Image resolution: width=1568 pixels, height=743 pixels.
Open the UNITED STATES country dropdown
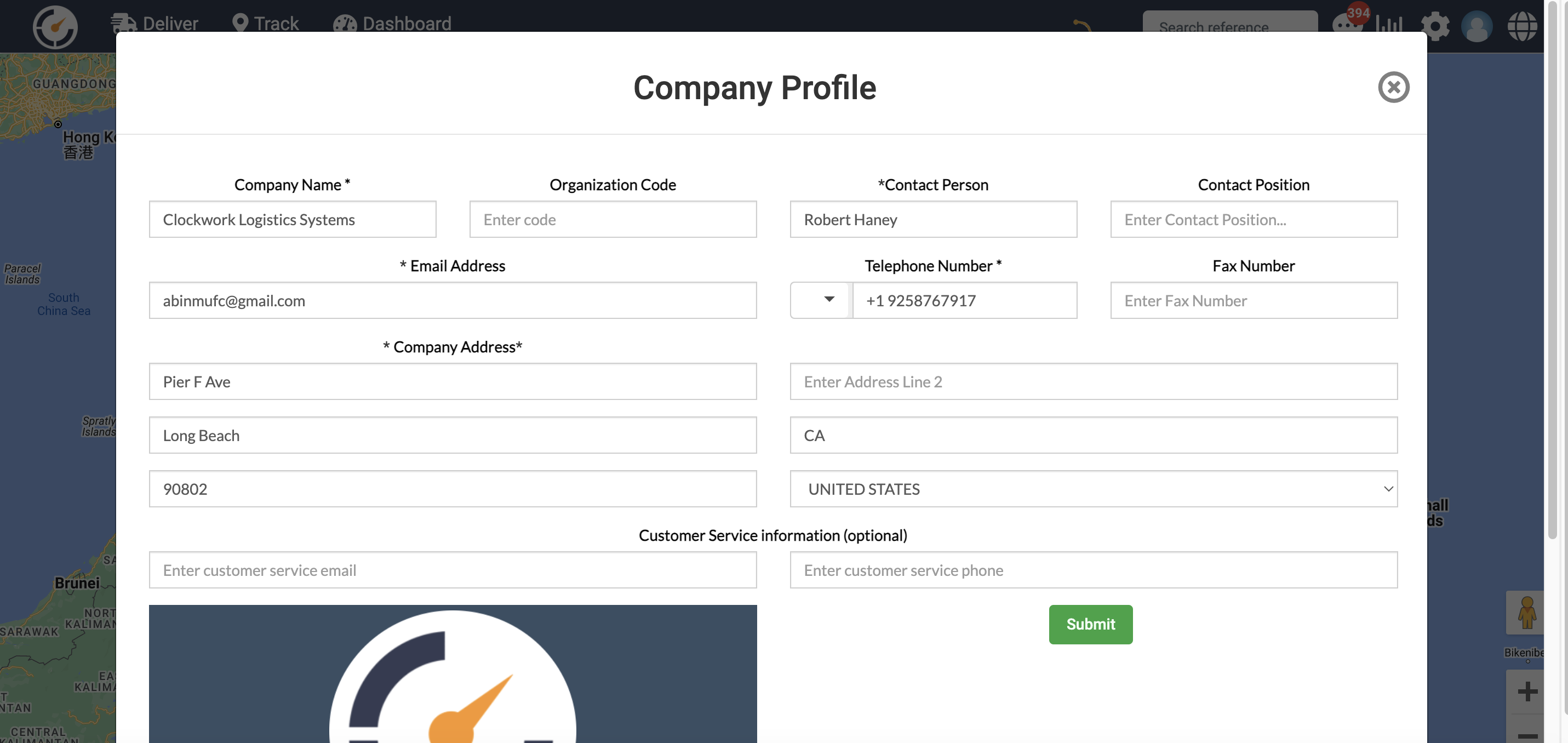1093,488
